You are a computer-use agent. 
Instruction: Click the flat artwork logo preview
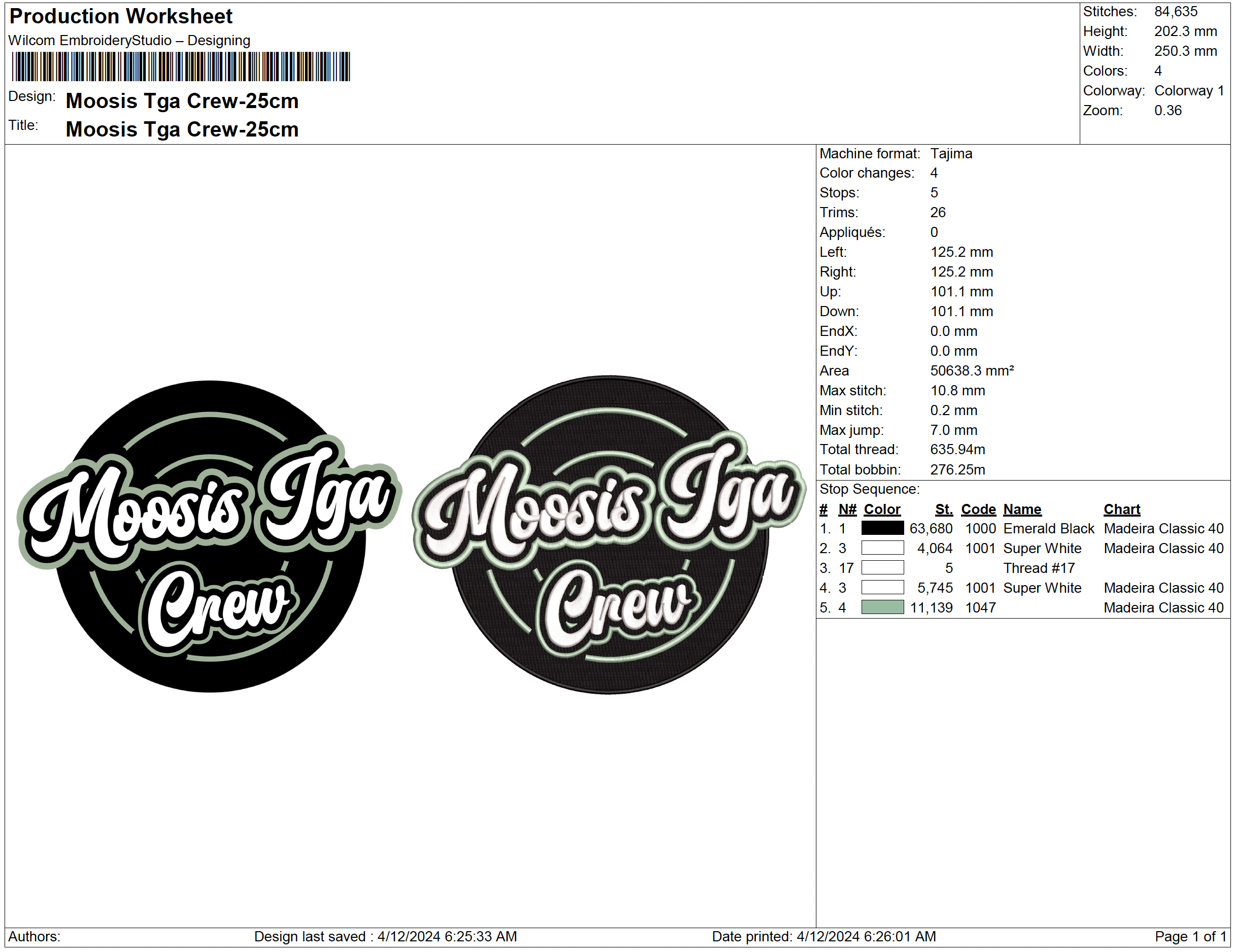point(209,536)
